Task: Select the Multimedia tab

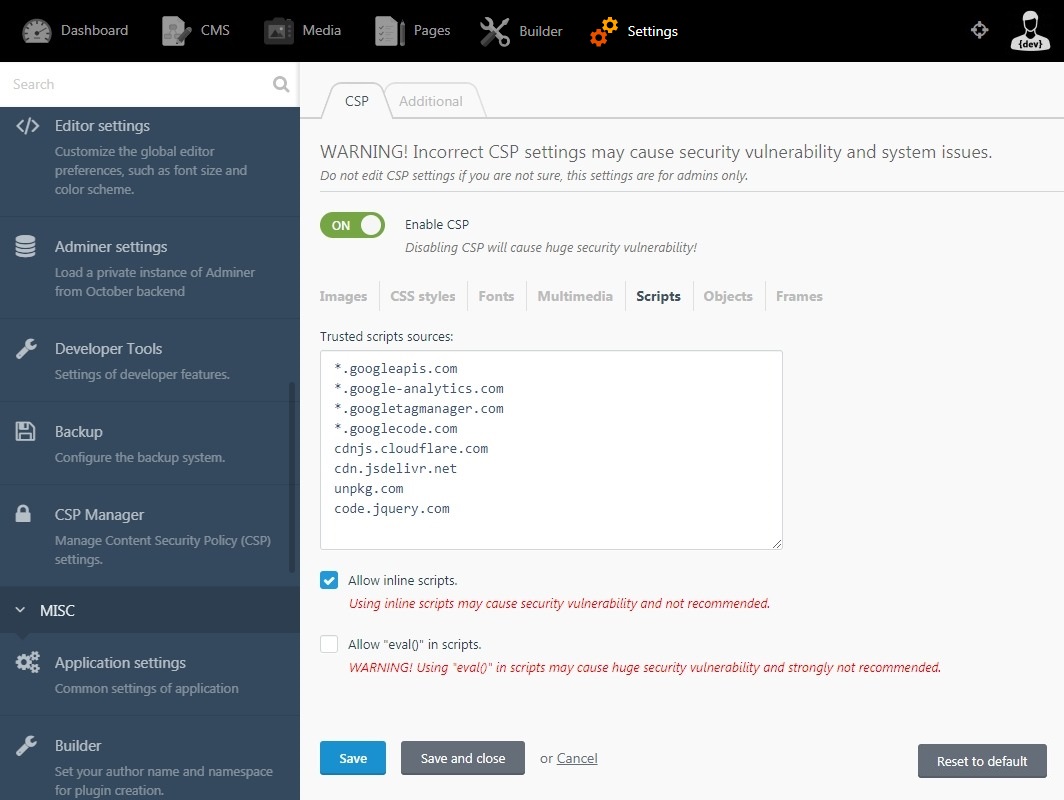Action: tap(575, 297)
